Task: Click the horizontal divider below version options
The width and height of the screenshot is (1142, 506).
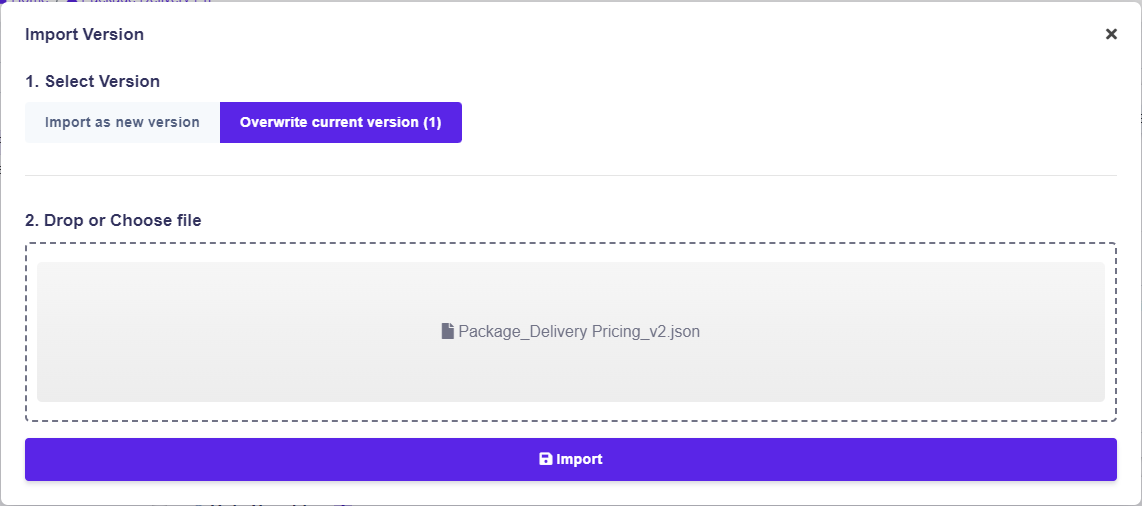Action: (570, 176)
